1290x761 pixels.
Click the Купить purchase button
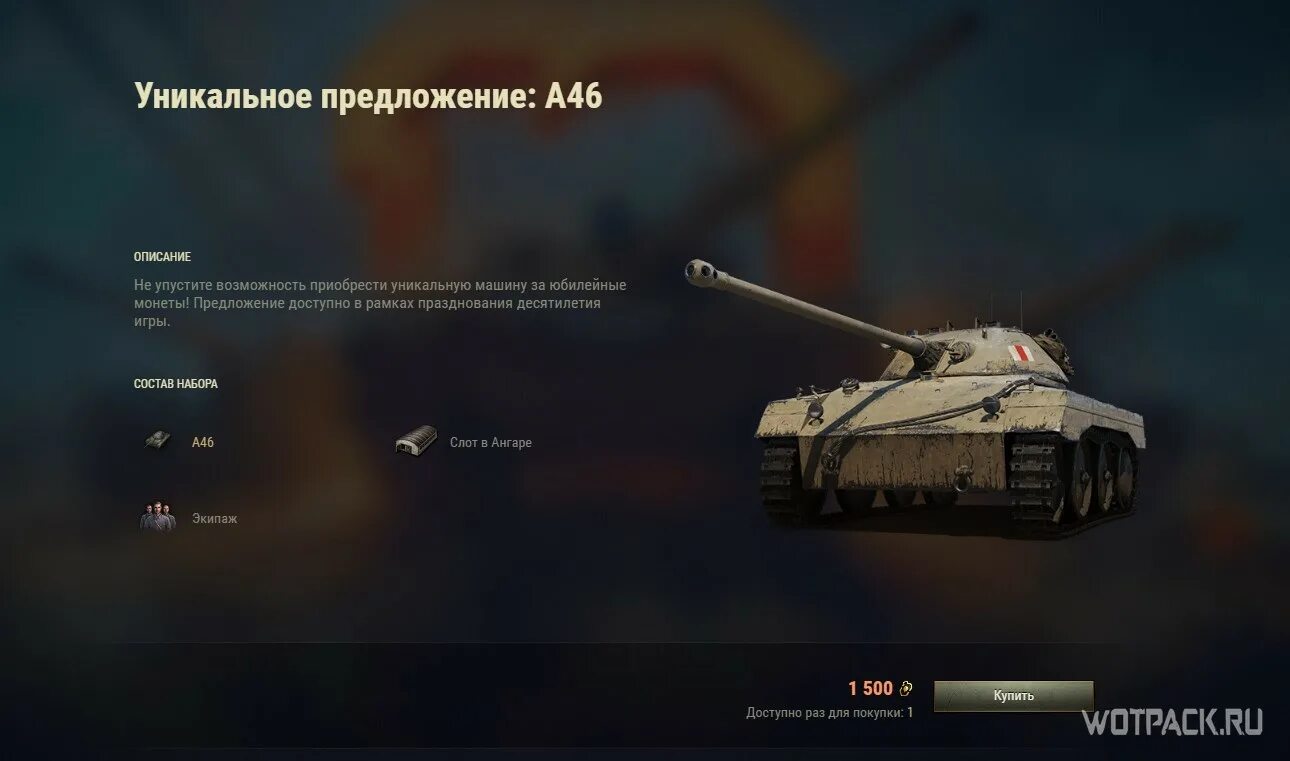point(1013,696)
